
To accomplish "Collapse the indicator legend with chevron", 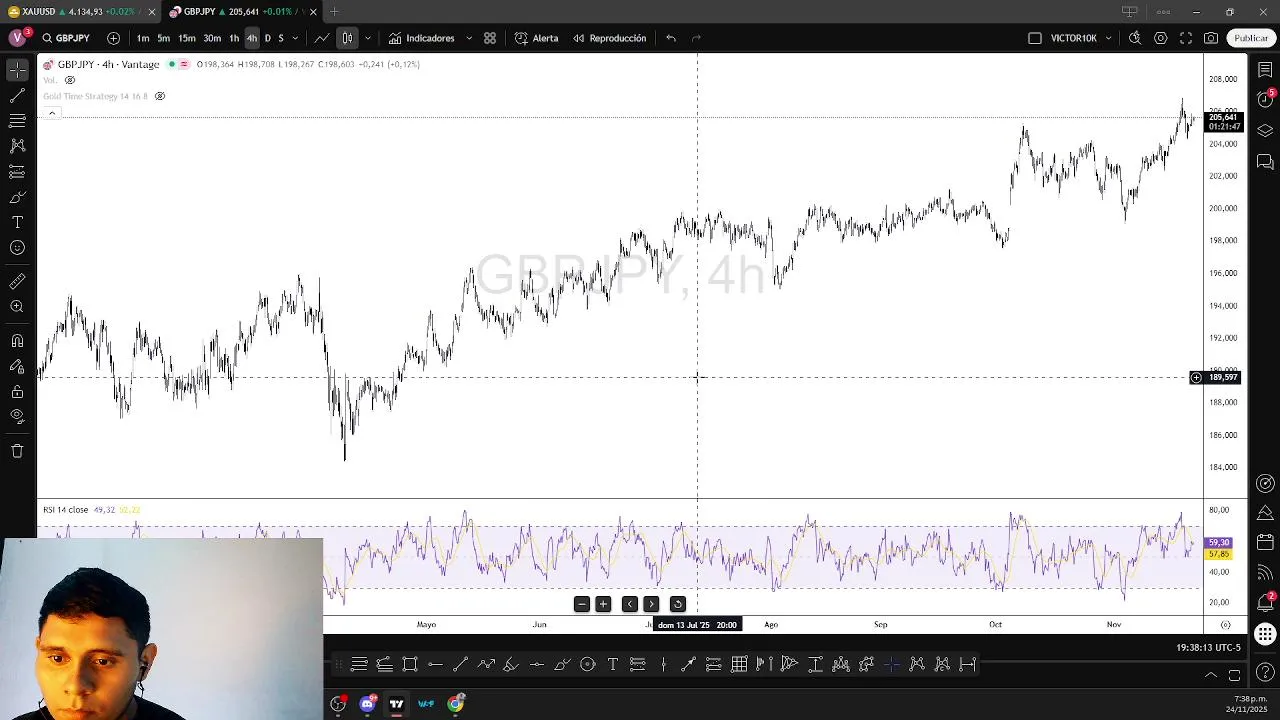I will [52, 112].
